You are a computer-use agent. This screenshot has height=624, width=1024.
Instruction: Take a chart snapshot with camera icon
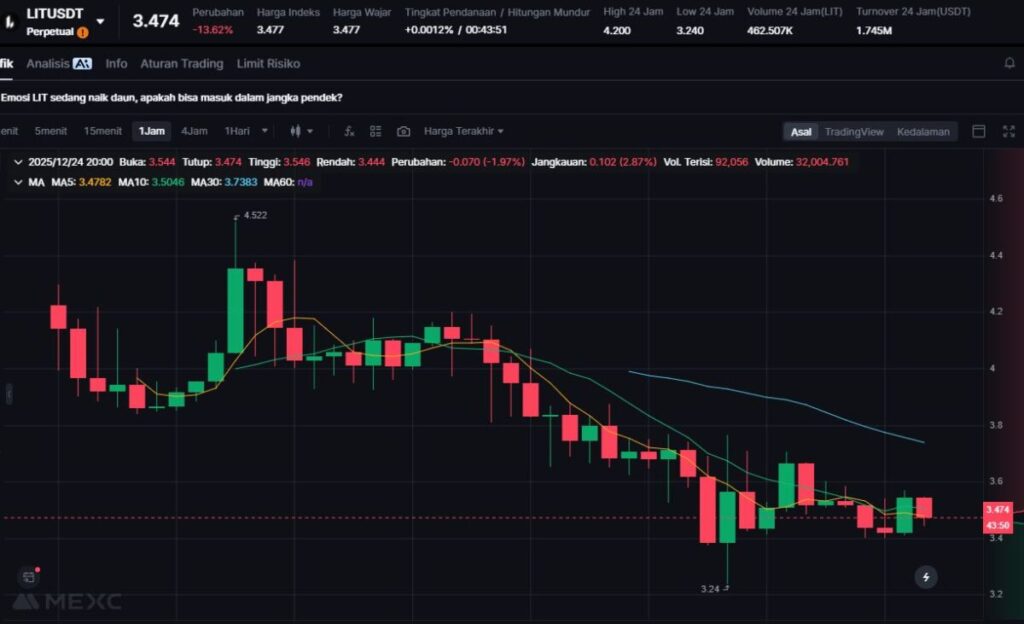pyautogui.click(x=403, y=131)
